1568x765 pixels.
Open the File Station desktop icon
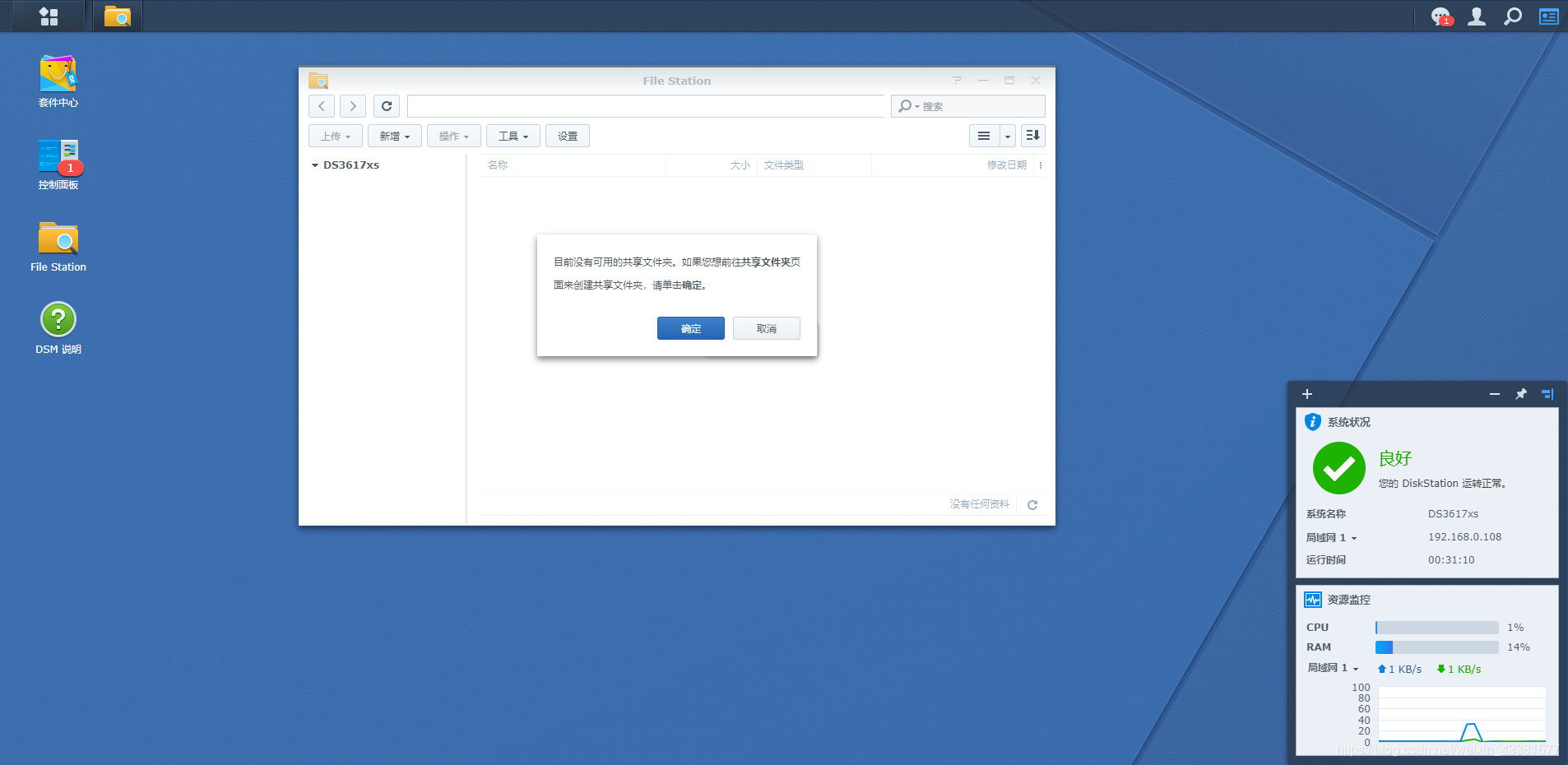click(58, 246)
